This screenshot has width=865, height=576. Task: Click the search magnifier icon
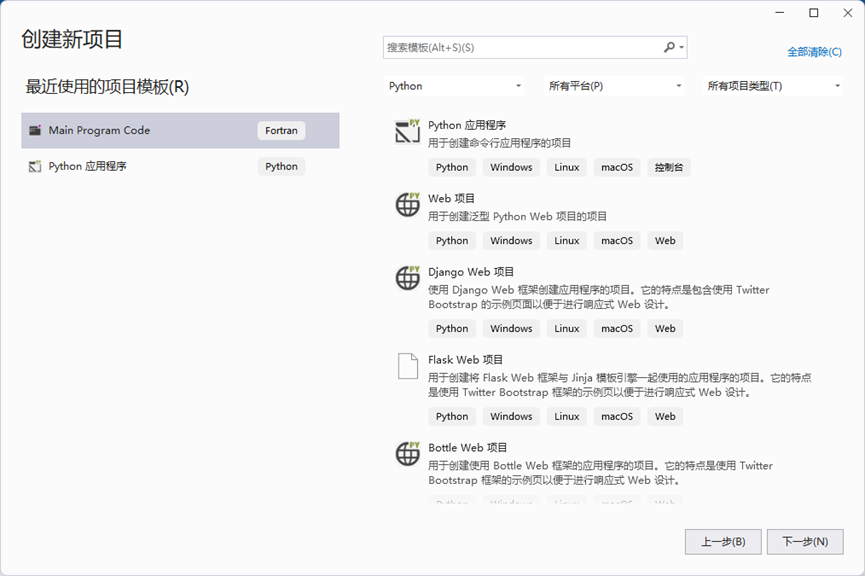point(669,47)
